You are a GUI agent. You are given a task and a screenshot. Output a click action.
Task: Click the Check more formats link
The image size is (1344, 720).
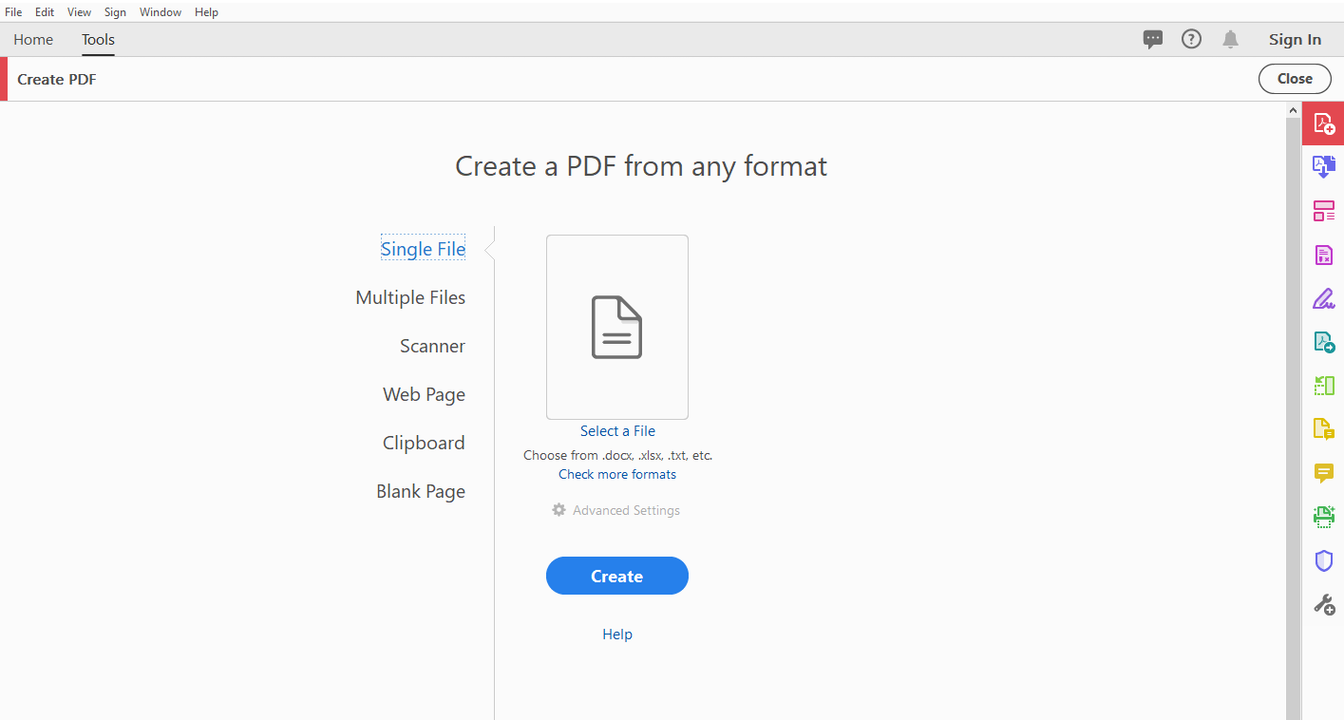[x=617, y=474]
